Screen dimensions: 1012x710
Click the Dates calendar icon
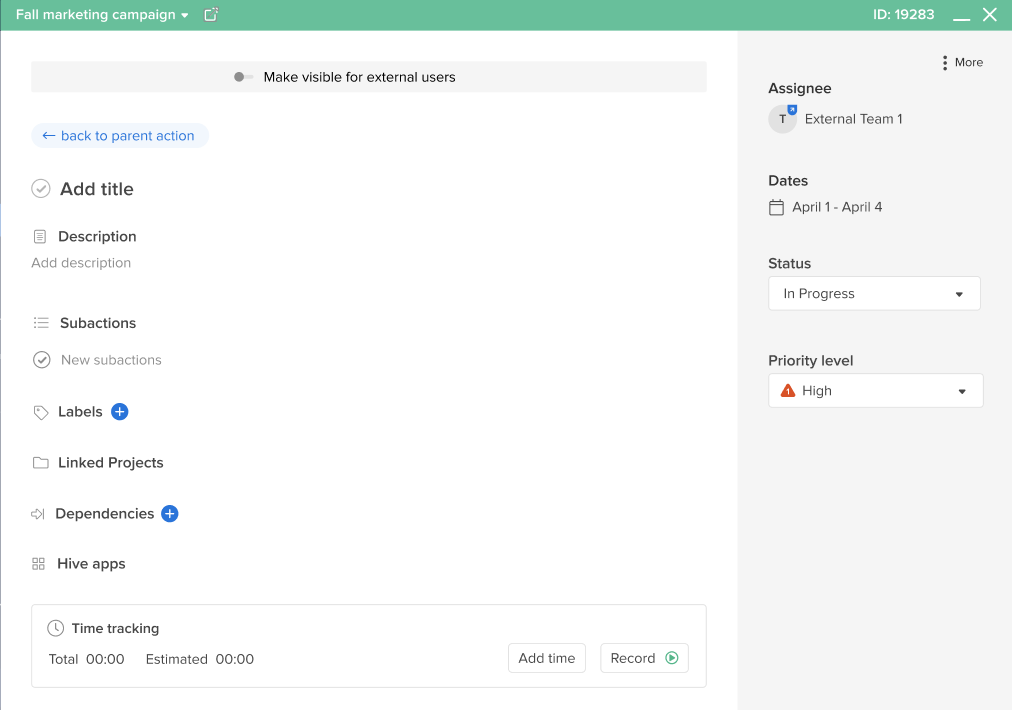(776, 207)
